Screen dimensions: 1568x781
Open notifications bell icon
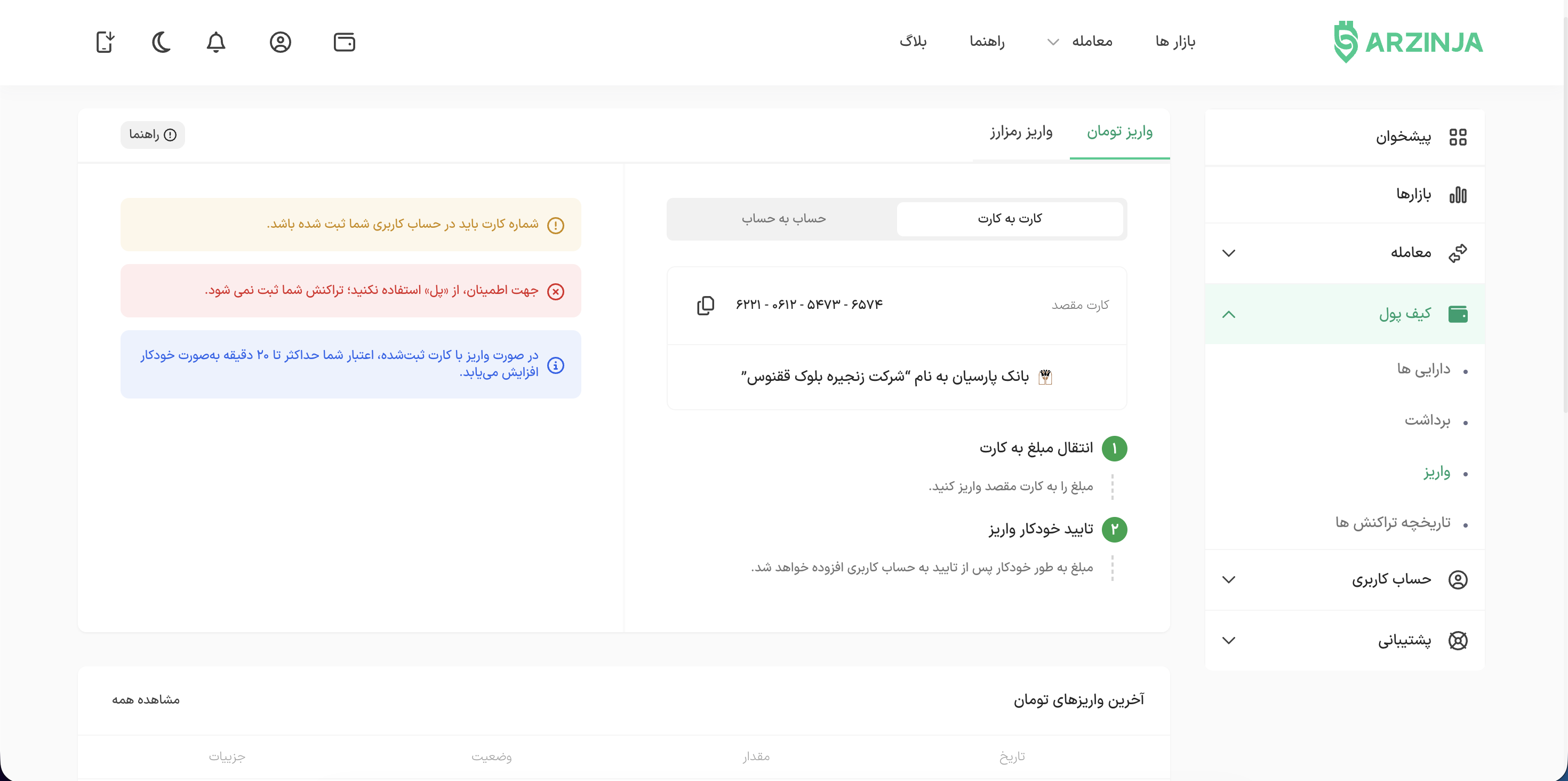click(x=216, y=42)
